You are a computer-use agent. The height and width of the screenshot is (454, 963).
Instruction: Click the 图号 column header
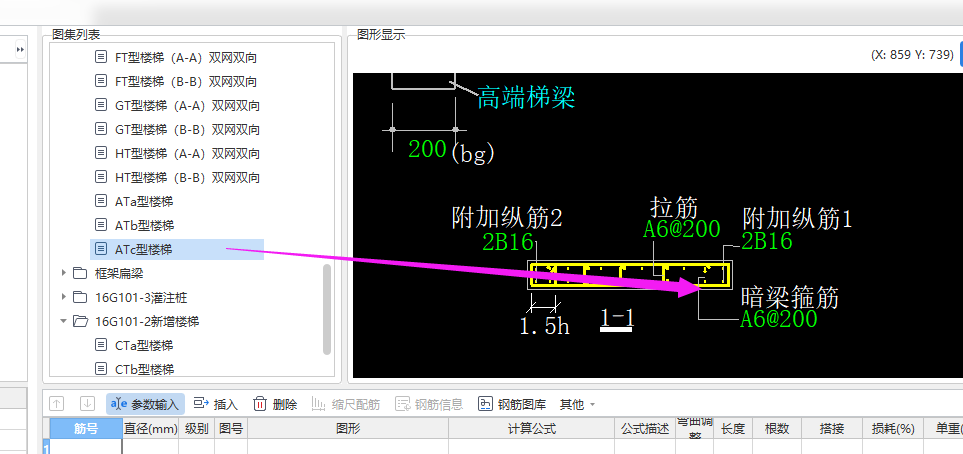tap(230, 428)
